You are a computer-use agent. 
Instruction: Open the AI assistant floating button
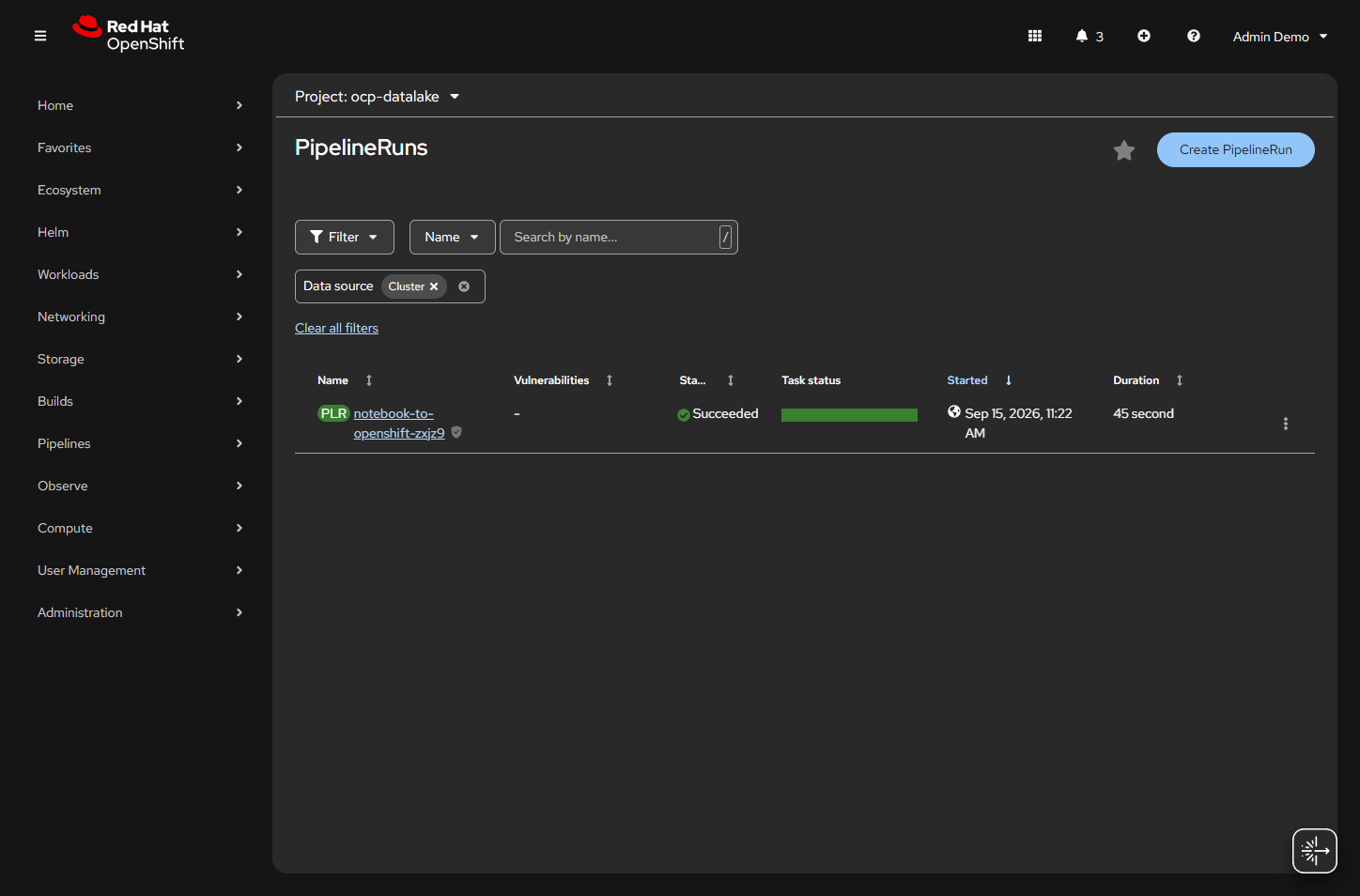(1315, 851)
